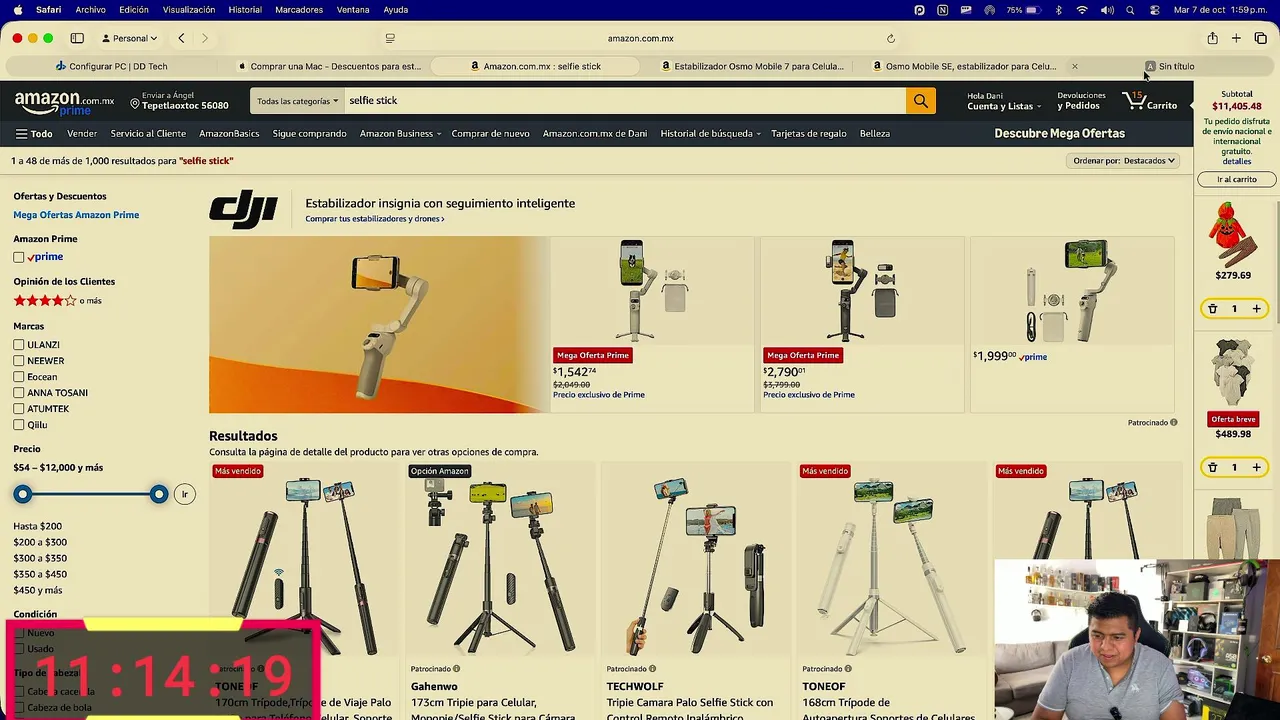Open the Personal profile dropdown in Safari
The height and width of the screenshot is (720, 1280).
pyautogui.click(x=130, y=38)
